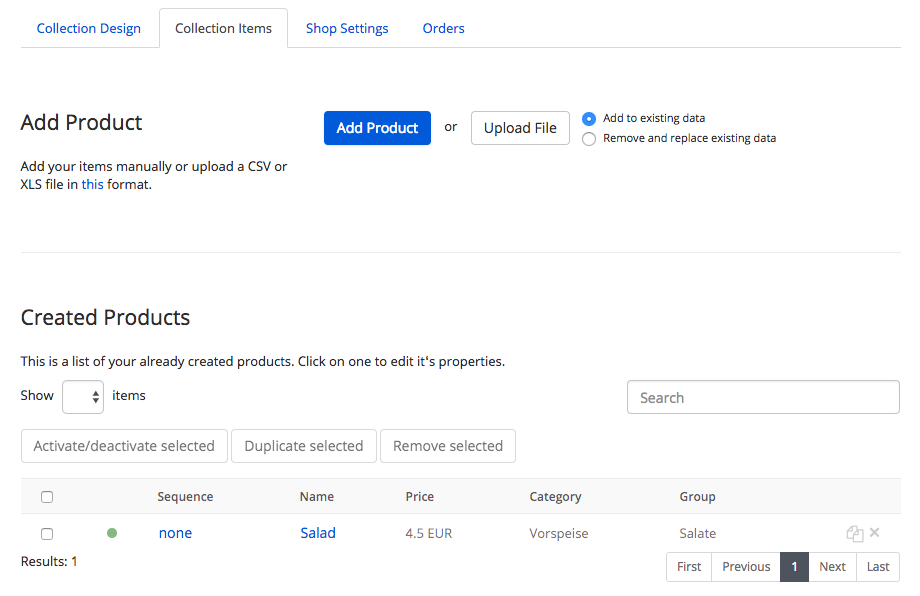This screenshot has height=596, width=920.
Task: Open the Collection Items tab
Action: tap(224, 28)
